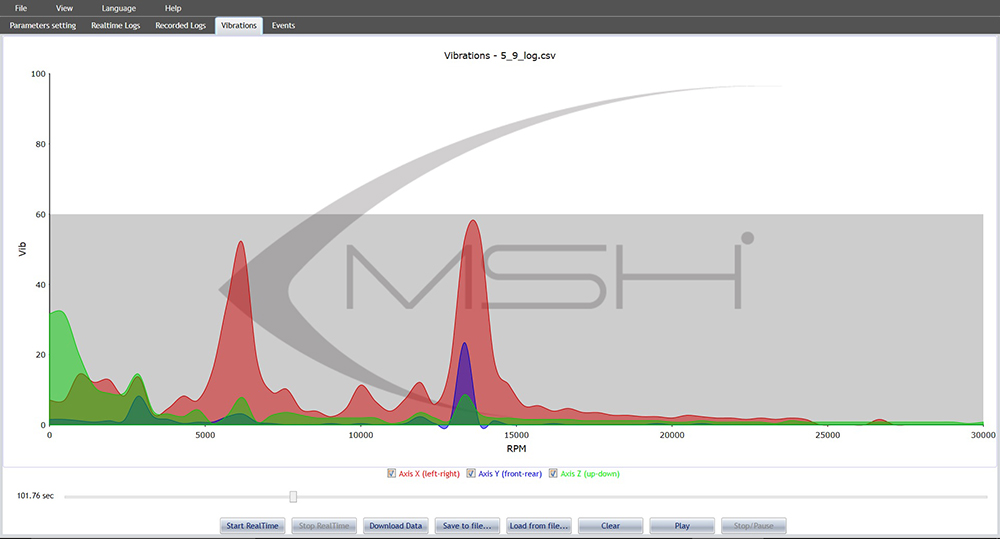1000x539 pixels.
Task: Toggle the Axis Z (up-down) checkbox
Action: click(x=553, y=473)
